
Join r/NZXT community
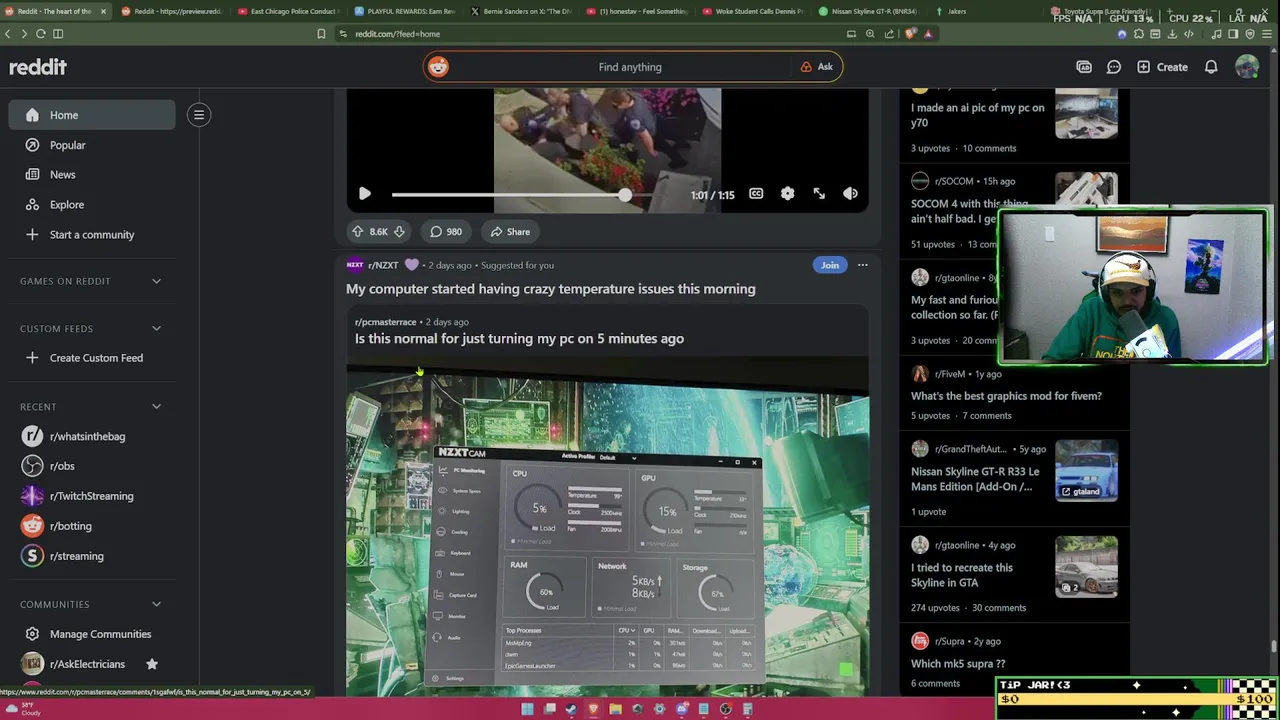830,265
